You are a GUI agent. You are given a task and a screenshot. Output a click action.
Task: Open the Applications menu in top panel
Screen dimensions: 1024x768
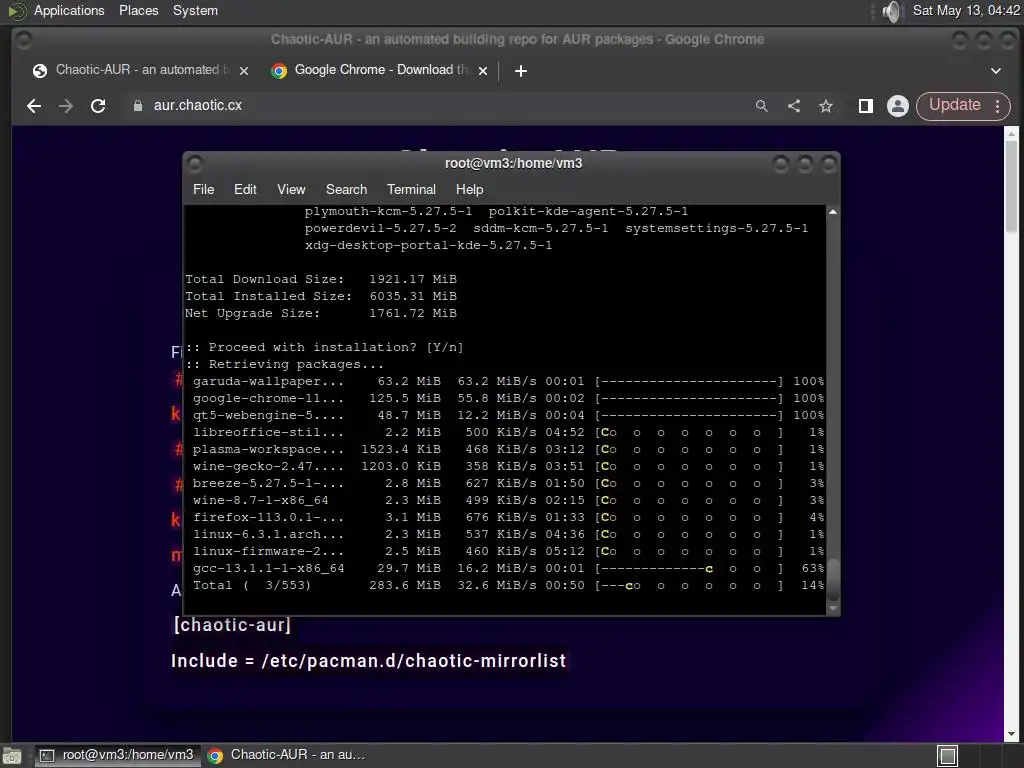[69, 10]
